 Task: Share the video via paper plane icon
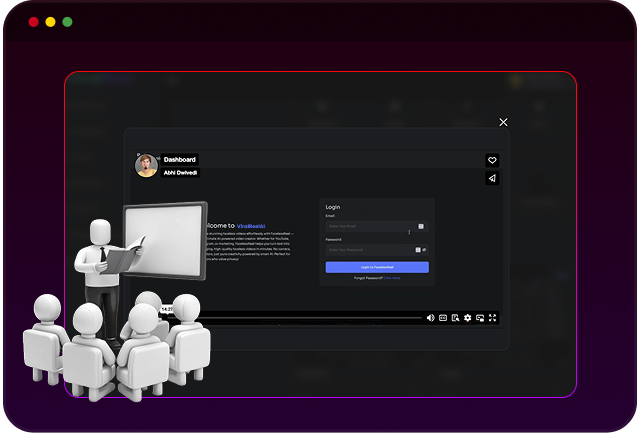tap(492, 178)
